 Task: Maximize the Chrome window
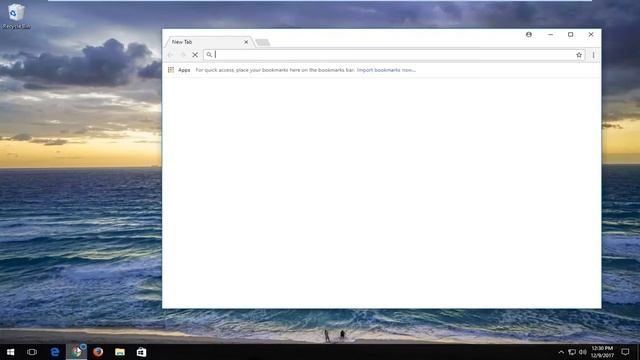point(571,35)
